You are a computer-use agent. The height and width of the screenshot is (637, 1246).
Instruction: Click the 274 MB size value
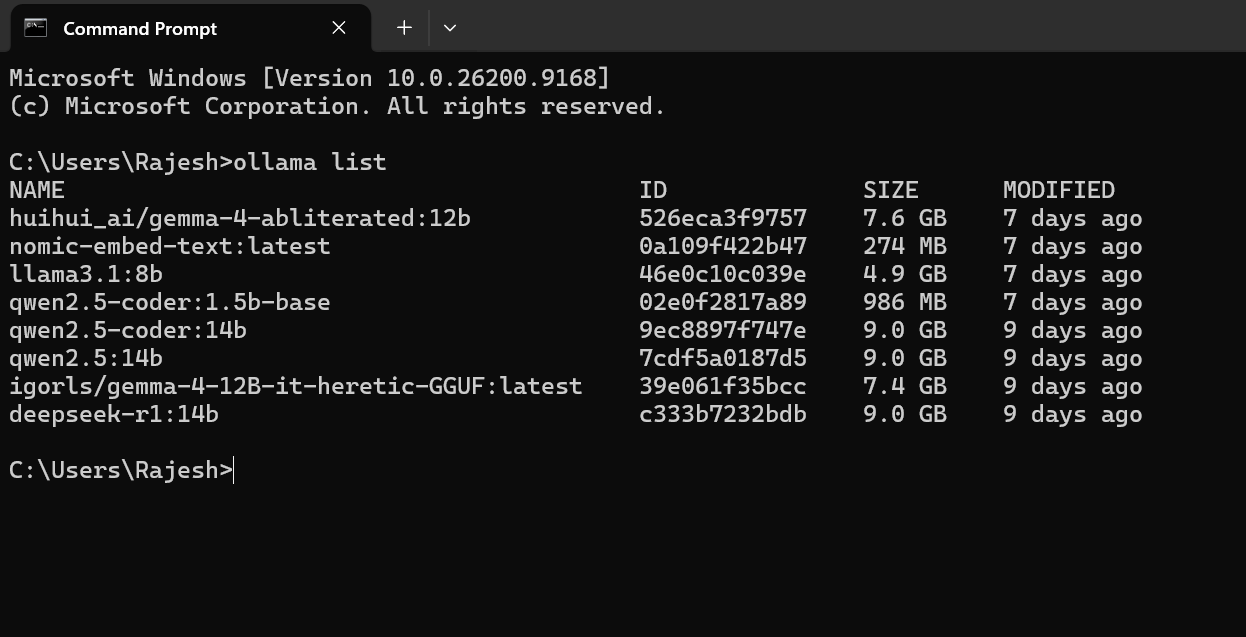pos(905,246)
